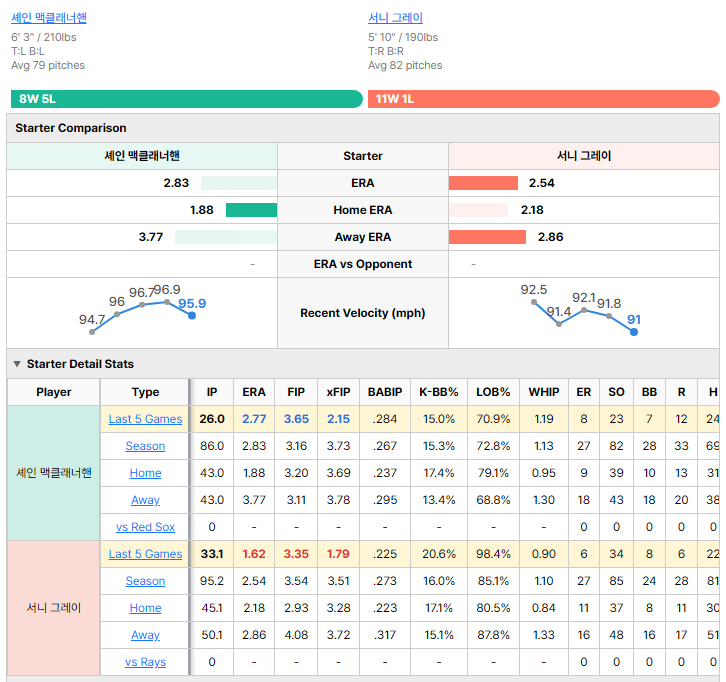
Task: Click the Player column header
Action: point(54,392)
